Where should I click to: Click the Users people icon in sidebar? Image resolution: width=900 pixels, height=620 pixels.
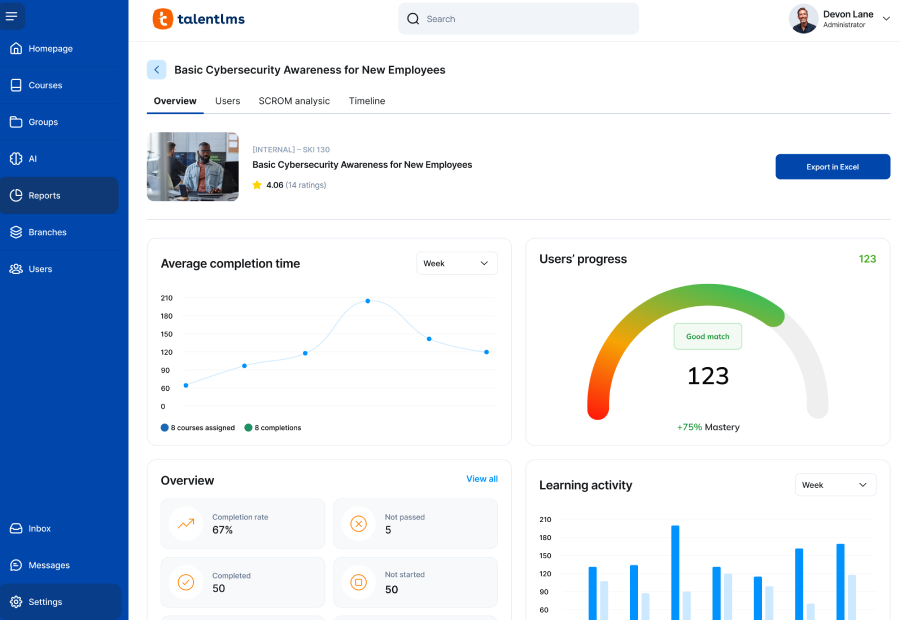click(16, 269)
